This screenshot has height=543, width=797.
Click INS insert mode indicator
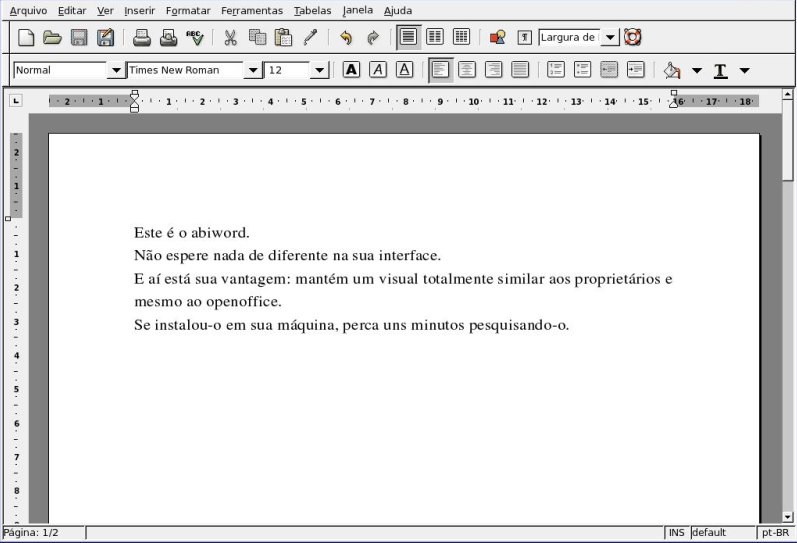coord(676,532)
